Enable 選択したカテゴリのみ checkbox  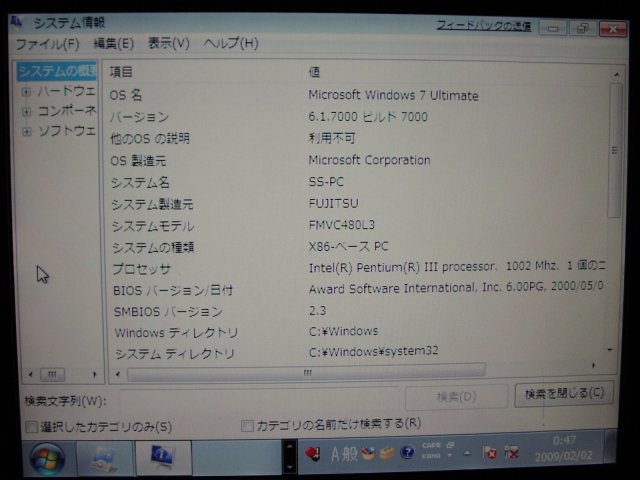pyautogui.click(x=32, y=427)
